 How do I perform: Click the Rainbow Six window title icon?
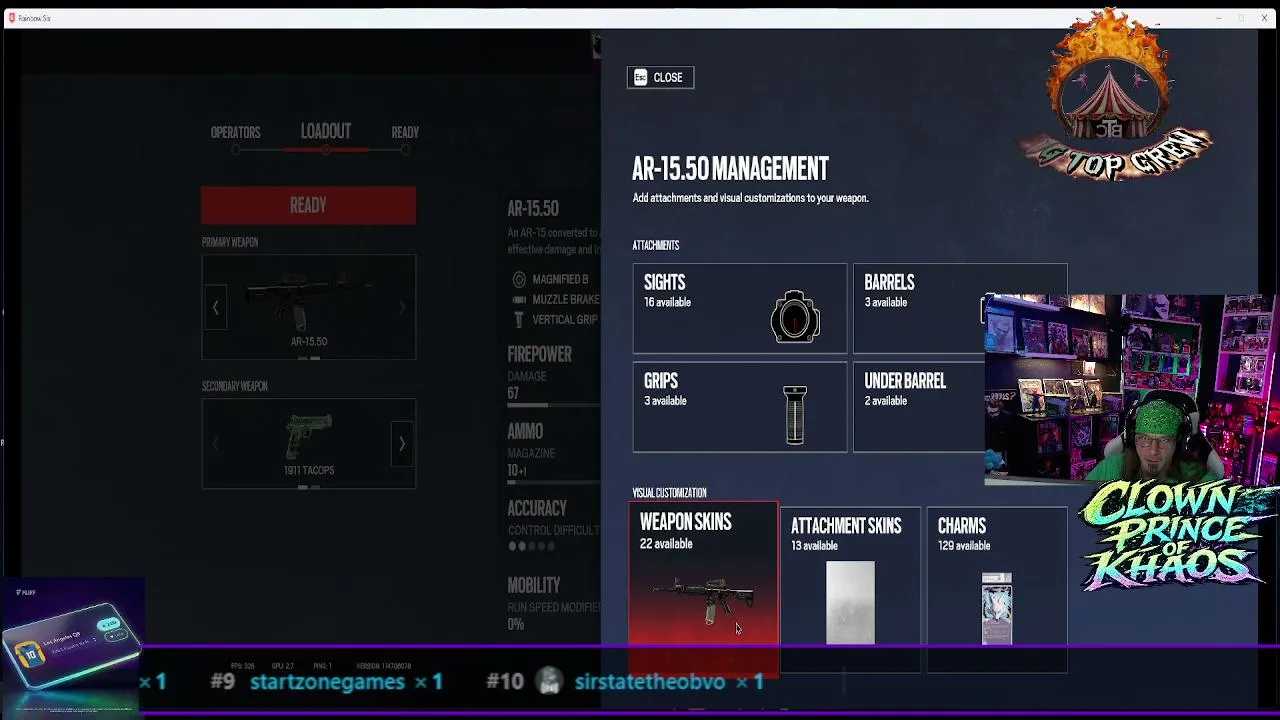pyautogui.click(x=12, y=18)
